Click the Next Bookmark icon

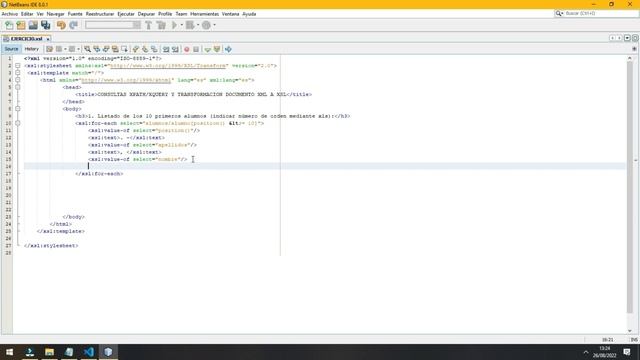pyautogui.click(x=145, y=49)
